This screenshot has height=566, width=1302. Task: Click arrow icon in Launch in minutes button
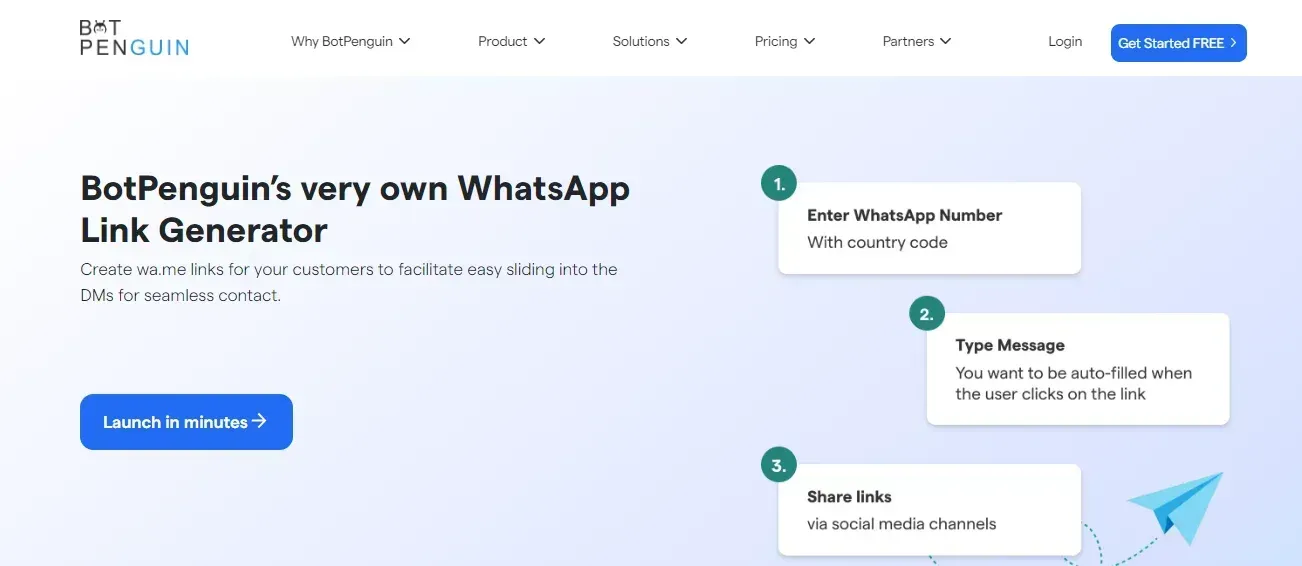(x=259, y=421)
